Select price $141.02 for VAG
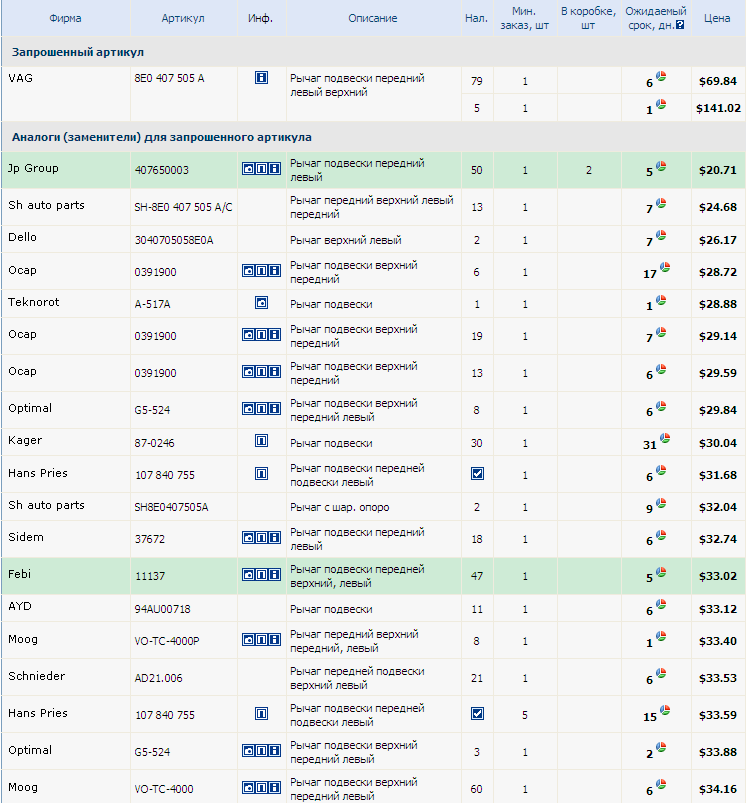Viewport: 746px width, 803px height. (718, 108)
